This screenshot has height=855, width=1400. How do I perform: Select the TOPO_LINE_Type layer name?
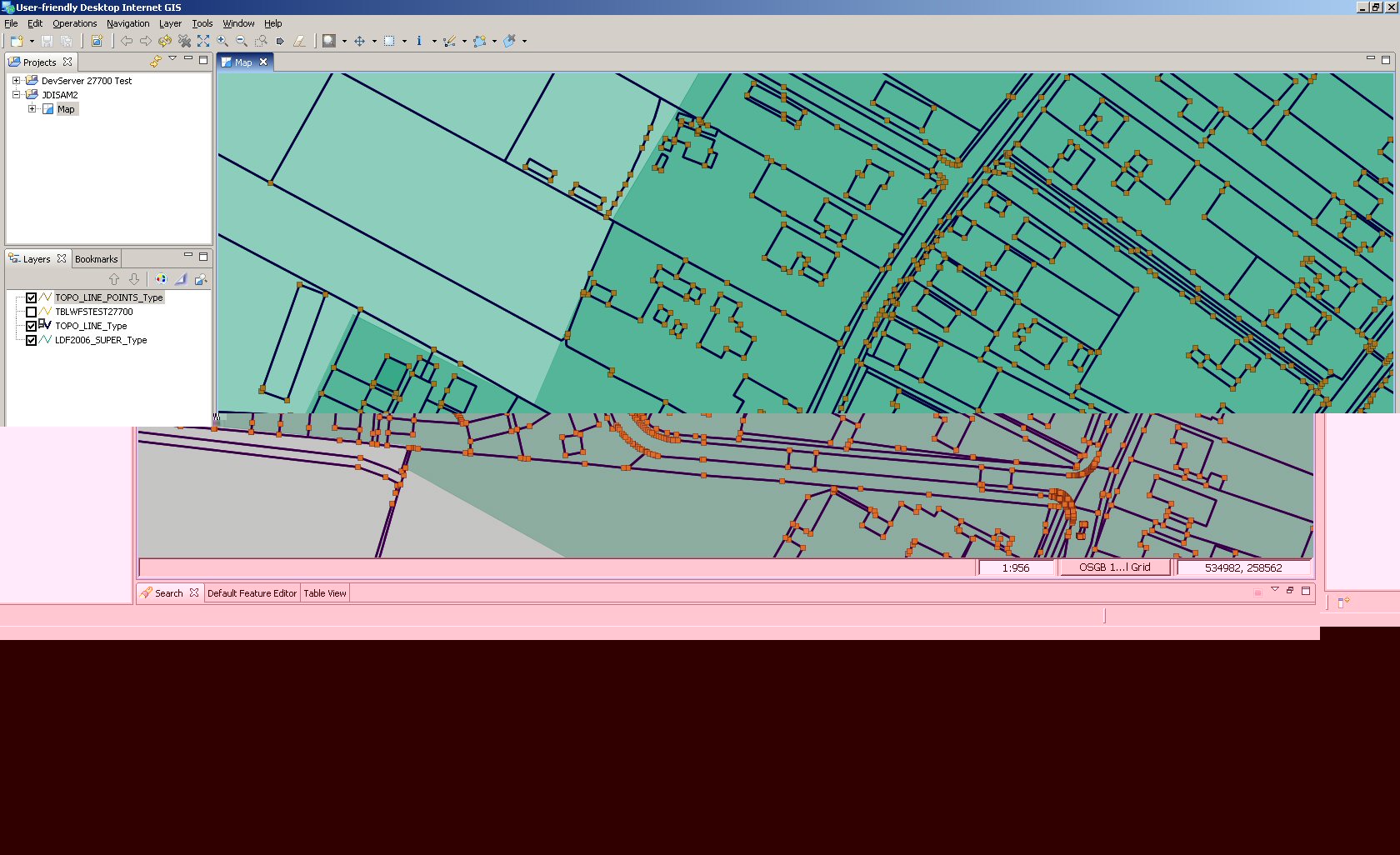[91, 326]
